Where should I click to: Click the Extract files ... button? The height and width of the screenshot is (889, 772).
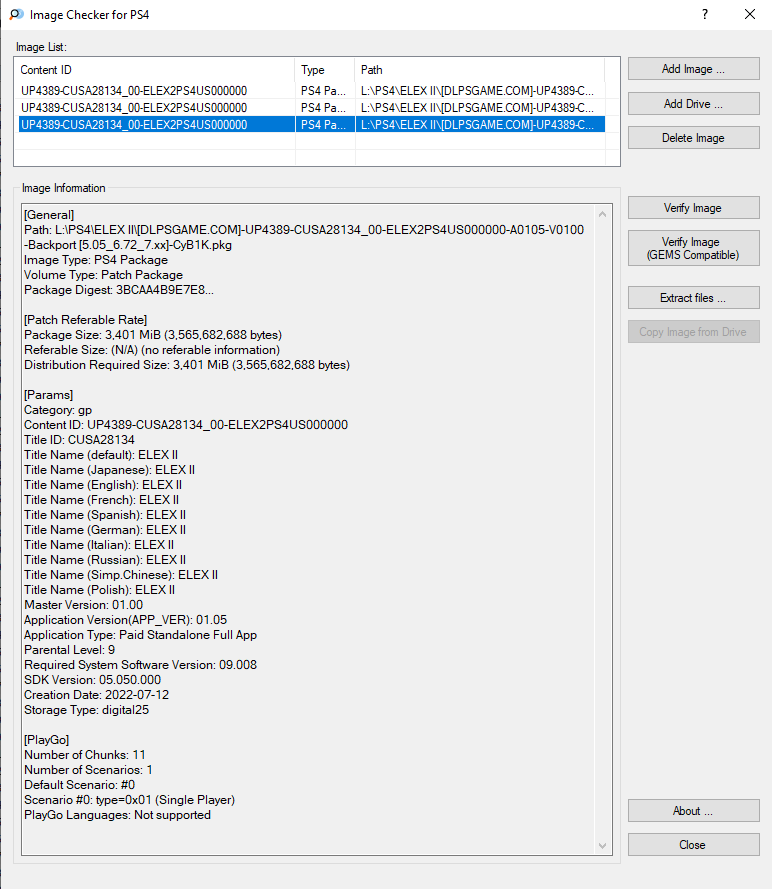pos(693,298)
